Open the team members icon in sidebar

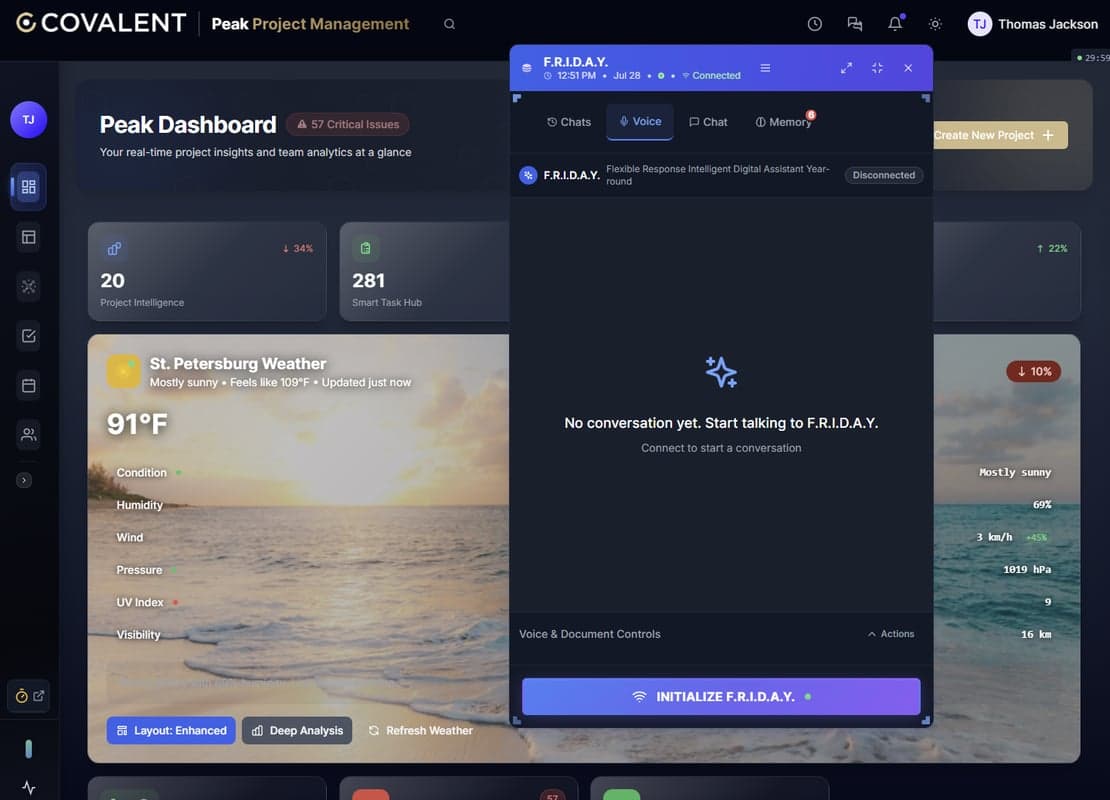tap(29, 434)
